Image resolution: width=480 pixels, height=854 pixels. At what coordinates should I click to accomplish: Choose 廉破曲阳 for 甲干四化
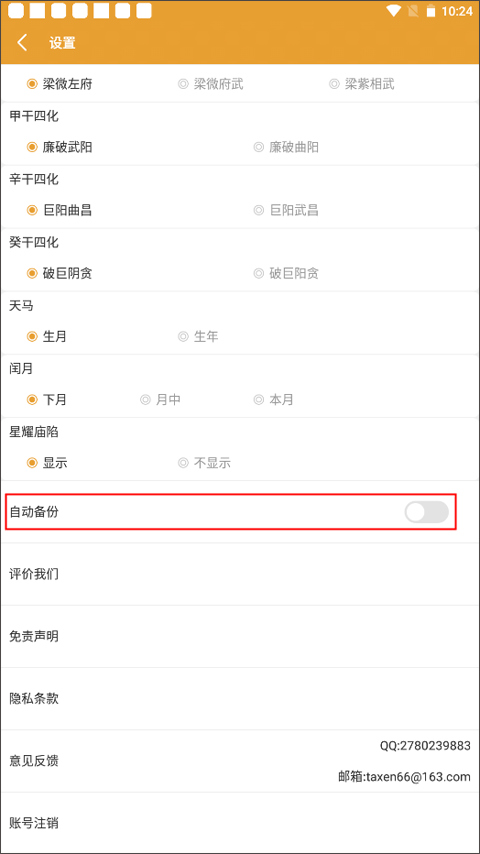286,147
